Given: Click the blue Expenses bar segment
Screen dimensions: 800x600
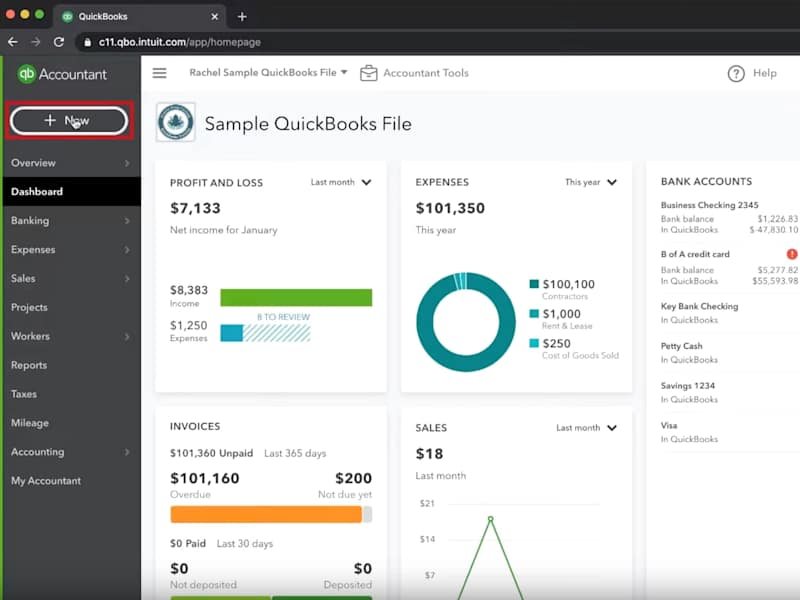Looking at the screenshot, I should [232, 333].
